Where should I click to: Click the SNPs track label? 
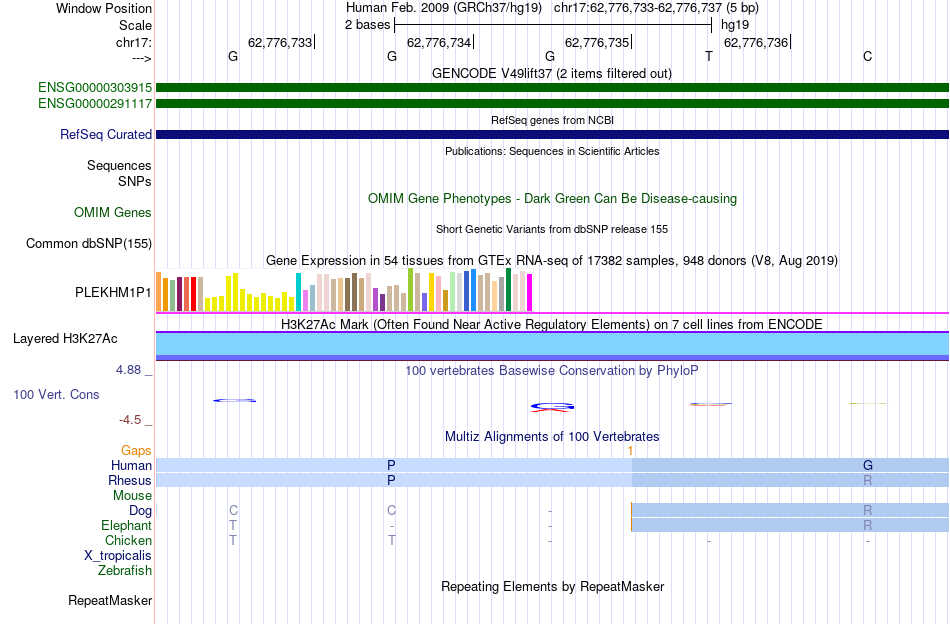135,181
